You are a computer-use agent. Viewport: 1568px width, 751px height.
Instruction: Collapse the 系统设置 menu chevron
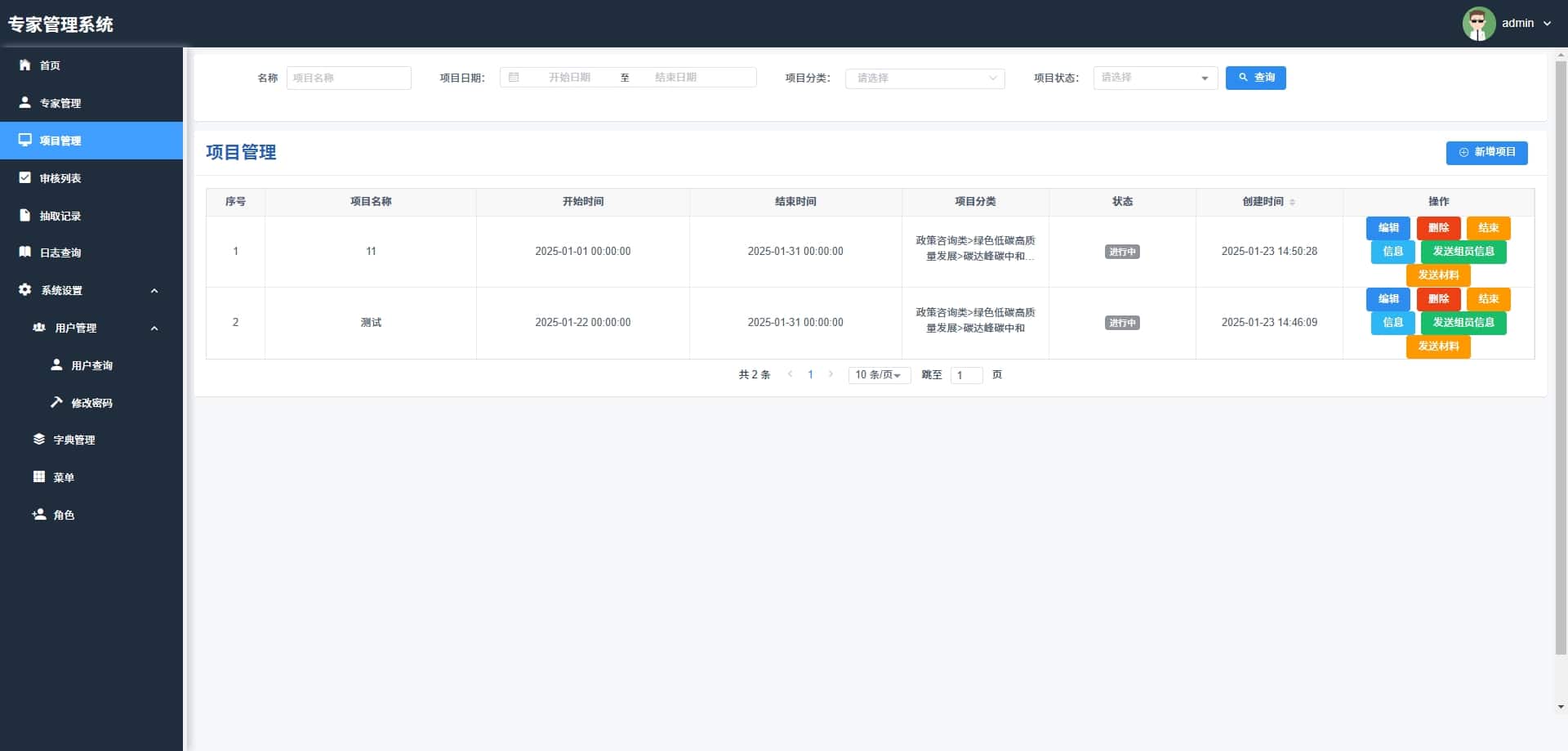(154, 291)
